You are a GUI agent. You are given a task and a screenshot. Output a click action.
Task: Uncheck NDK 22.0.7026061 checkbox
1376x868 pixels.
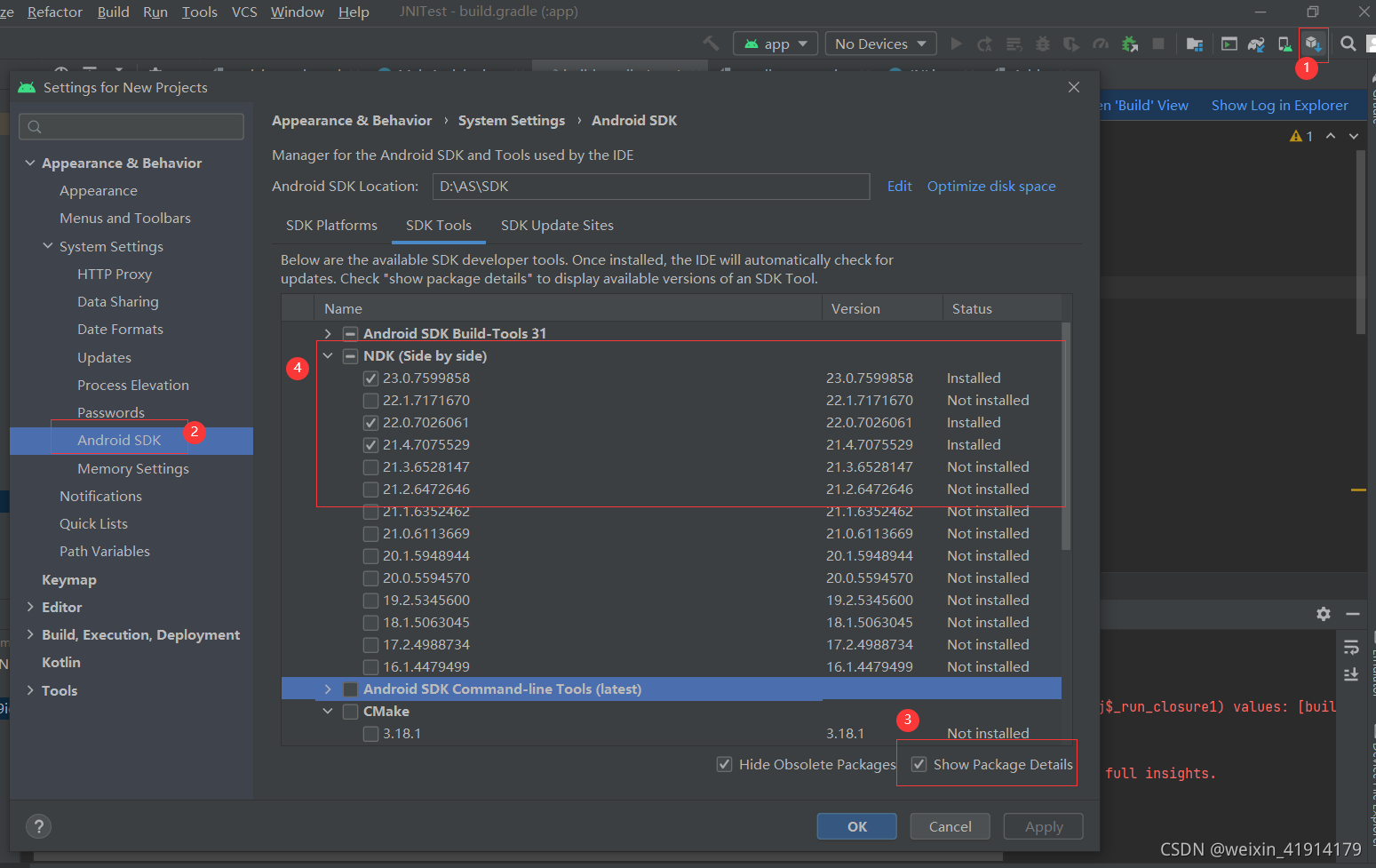(371, 423)
